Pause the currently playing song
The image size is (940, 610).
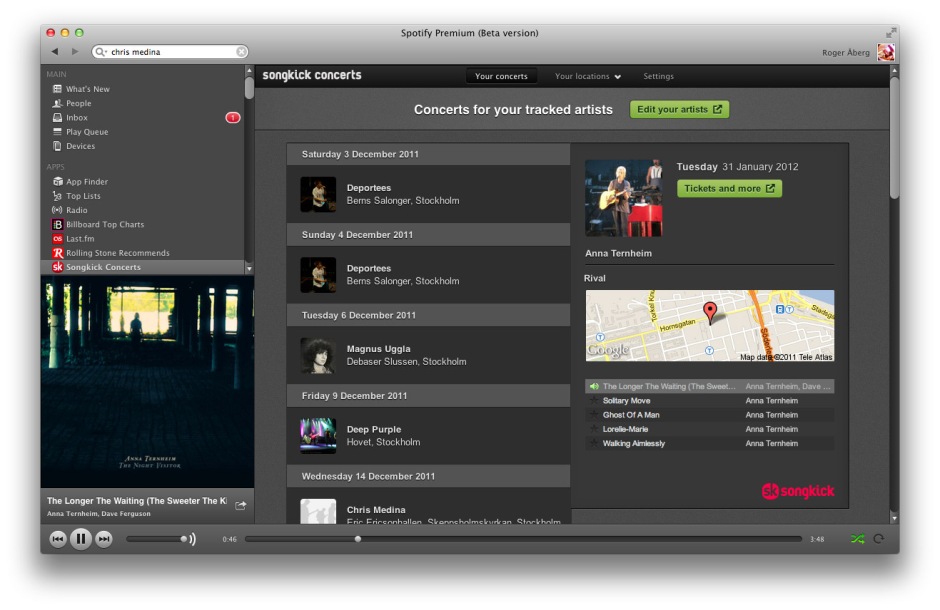click(81, 539)
